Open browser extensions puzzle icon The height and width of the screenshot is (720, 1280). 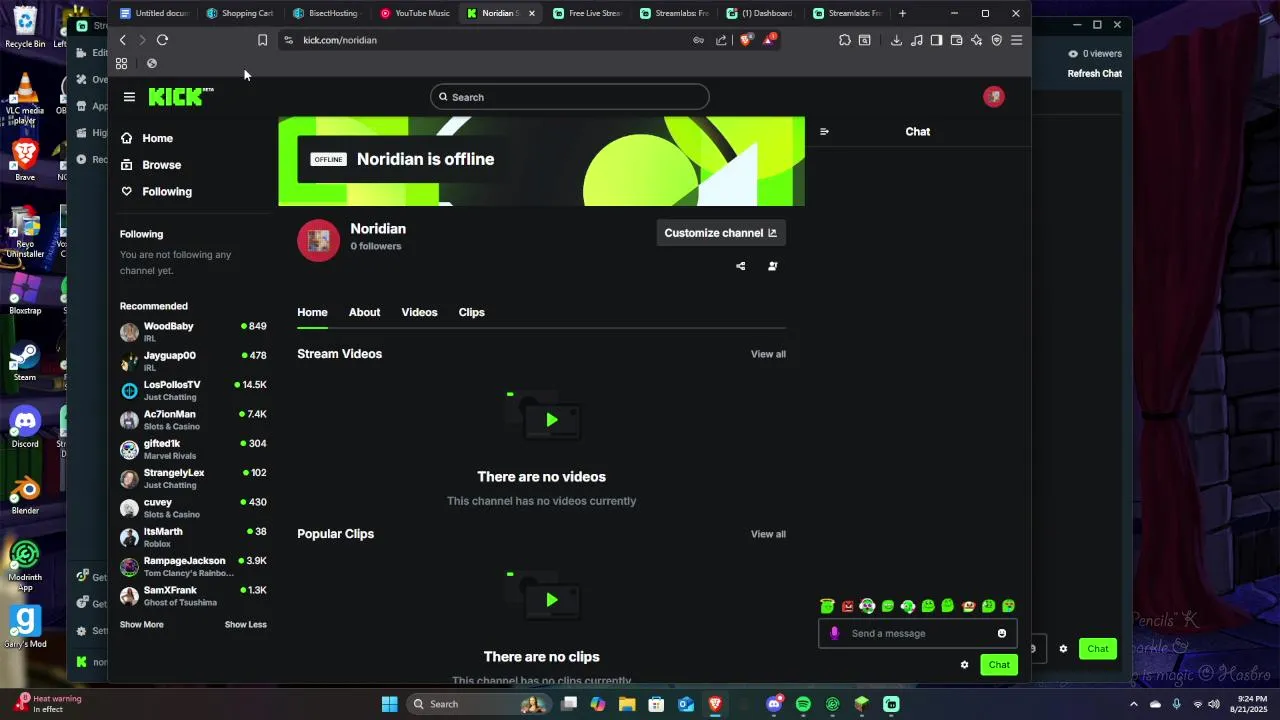(845, 40)
